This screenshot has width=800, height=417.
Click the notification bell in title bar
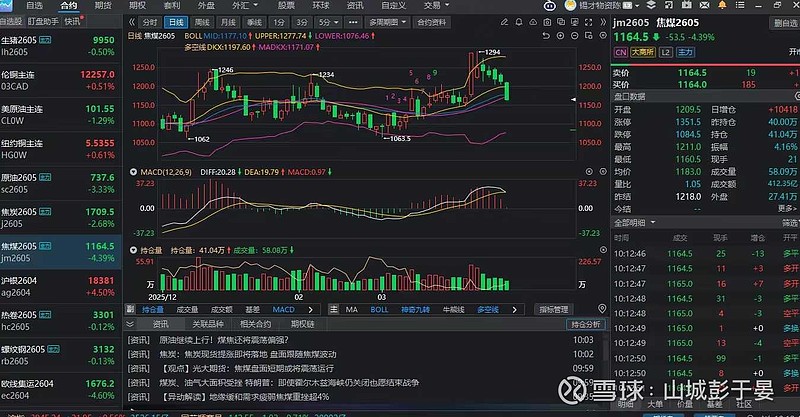(722, 5)
